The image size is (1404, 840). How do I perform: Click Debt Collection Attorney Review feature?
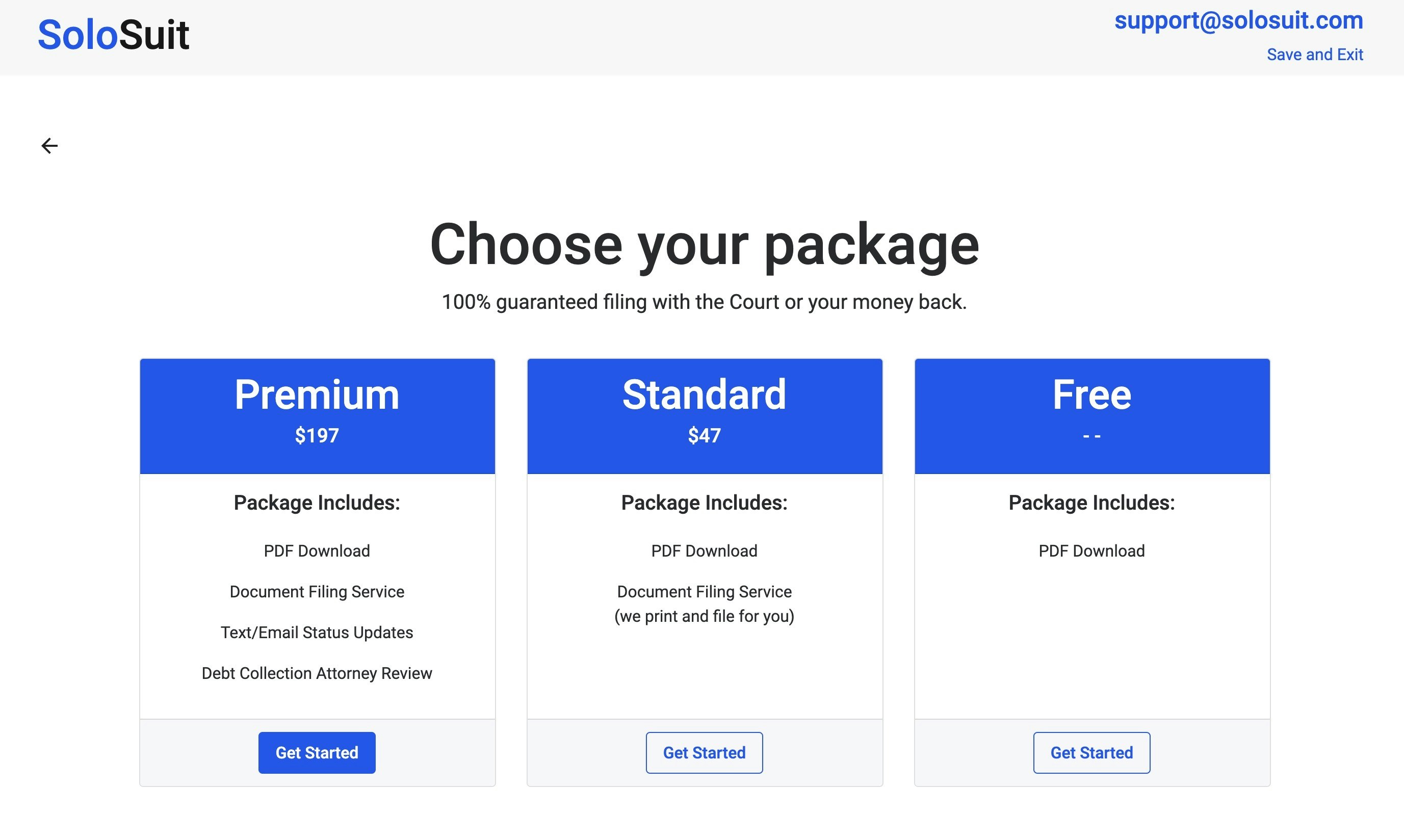(317, 673)
